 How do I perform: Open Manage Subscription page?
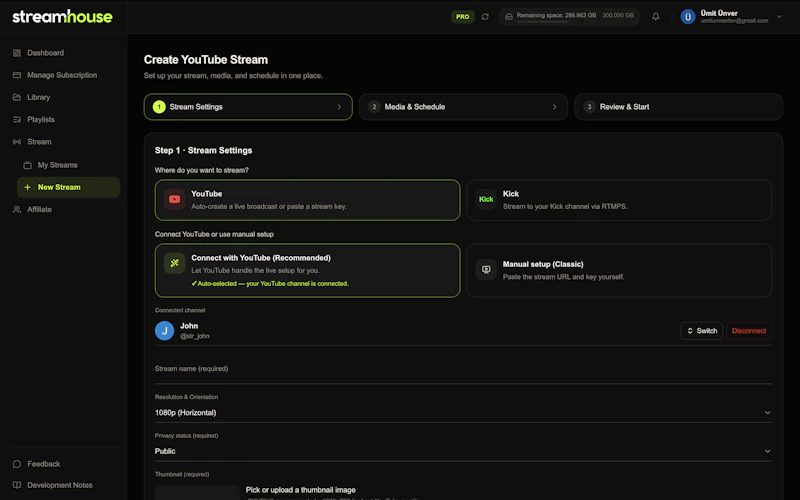(64, 75)
